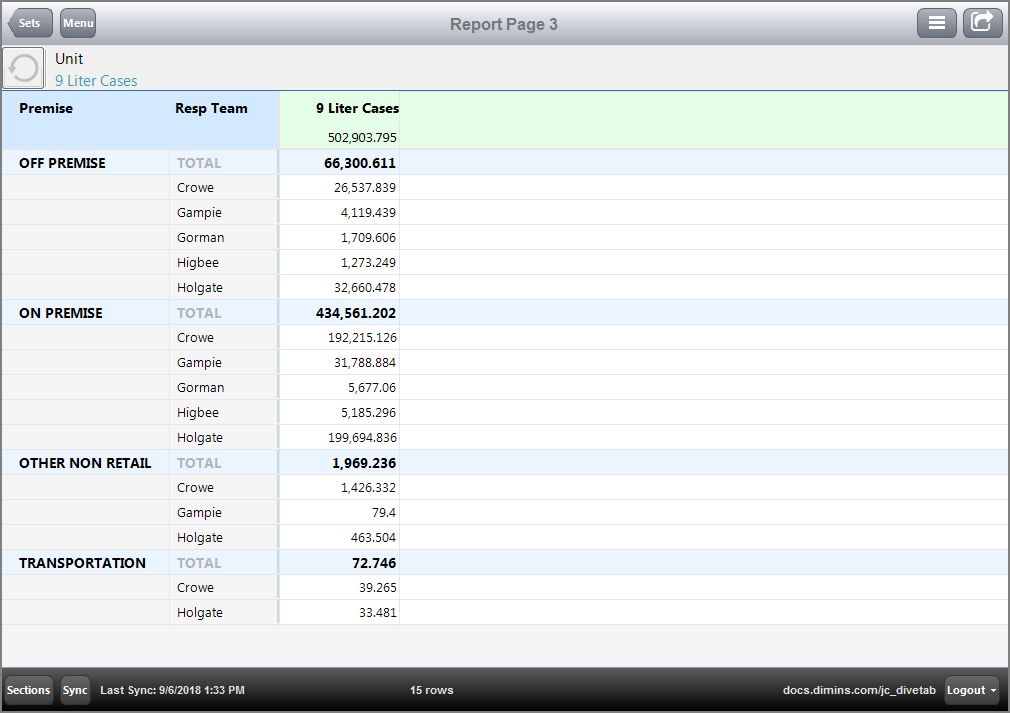Viewport: 1010px width, 713px height.
Task: Click the Gampie row under OTHER NON RETAIL
Action: pyautogui.click(x=199, y=512)
